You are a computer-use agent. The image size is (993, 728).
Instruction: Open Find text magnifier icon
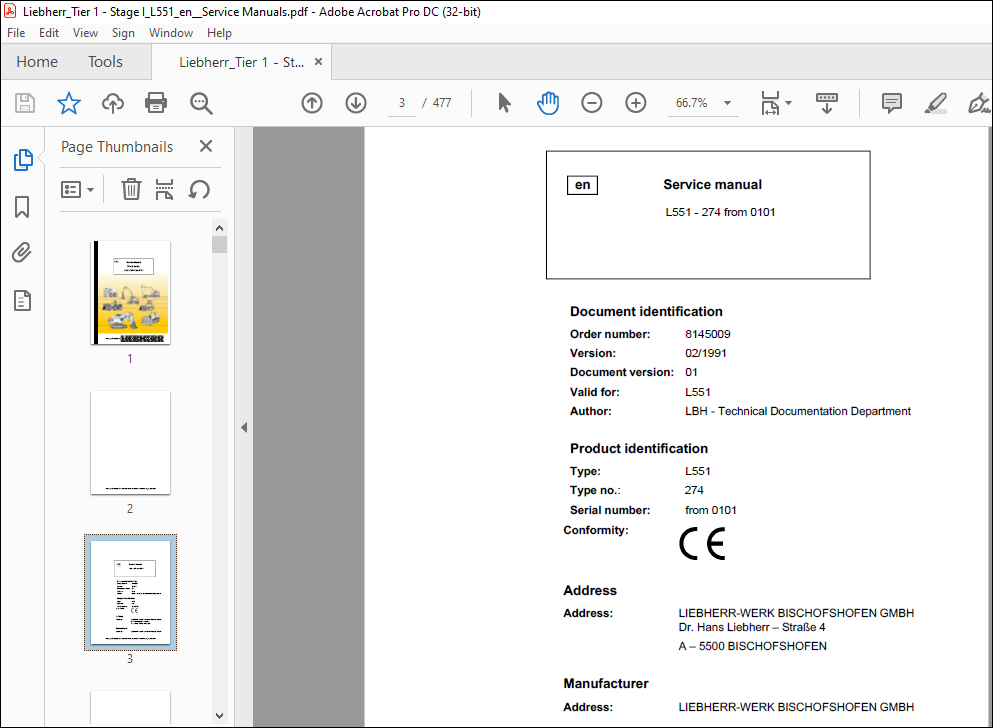[x=201, y=103]
